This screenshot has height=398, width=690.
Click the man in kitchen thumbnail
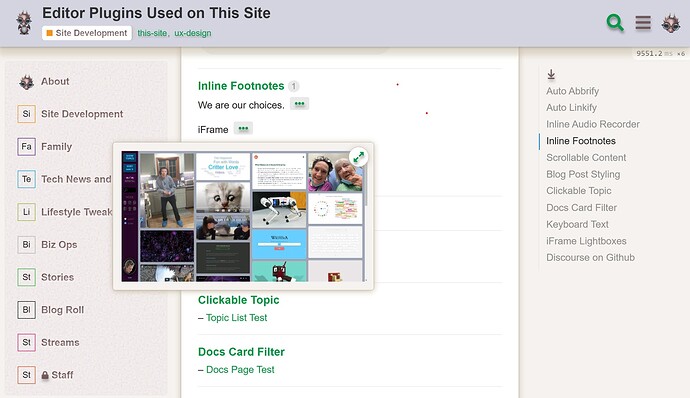coord(167,190)
